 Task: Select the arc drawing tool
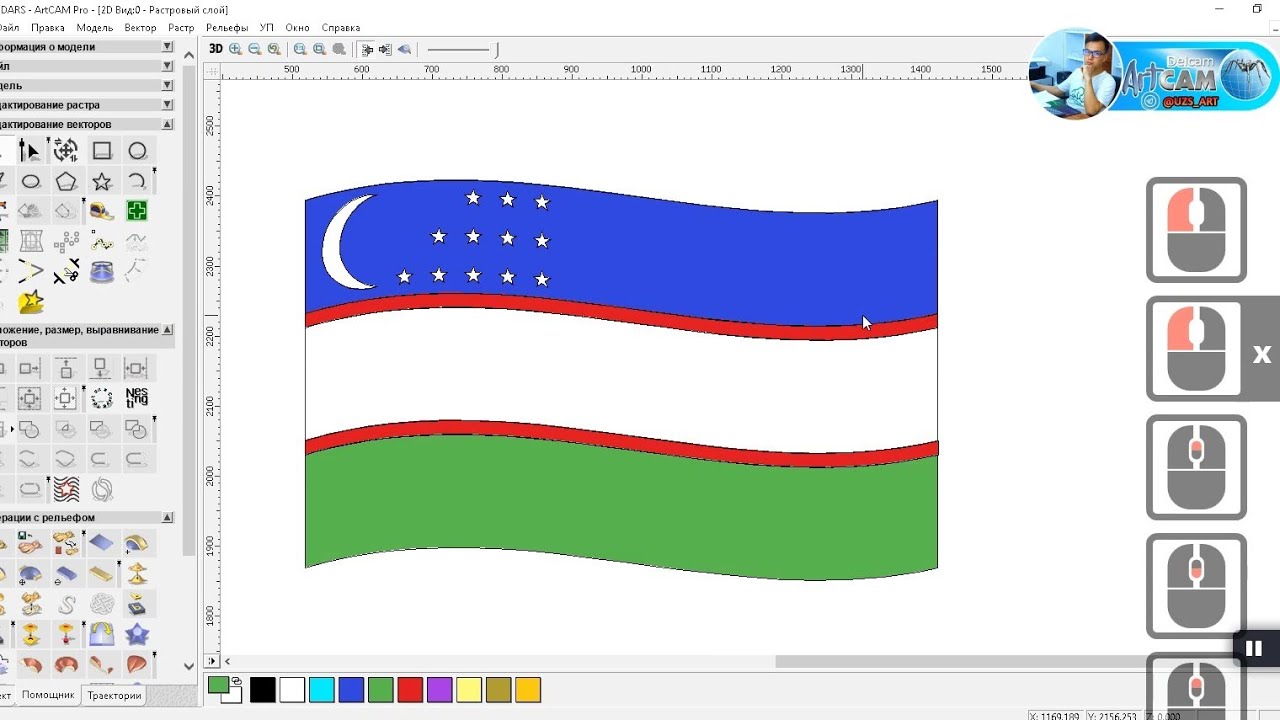point(137,181)
